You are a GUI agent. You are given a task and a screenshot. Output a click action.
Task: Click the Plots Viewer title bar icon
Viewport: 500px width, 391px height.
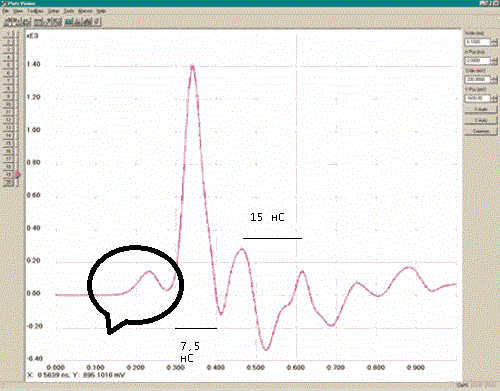tap(3, 3)
